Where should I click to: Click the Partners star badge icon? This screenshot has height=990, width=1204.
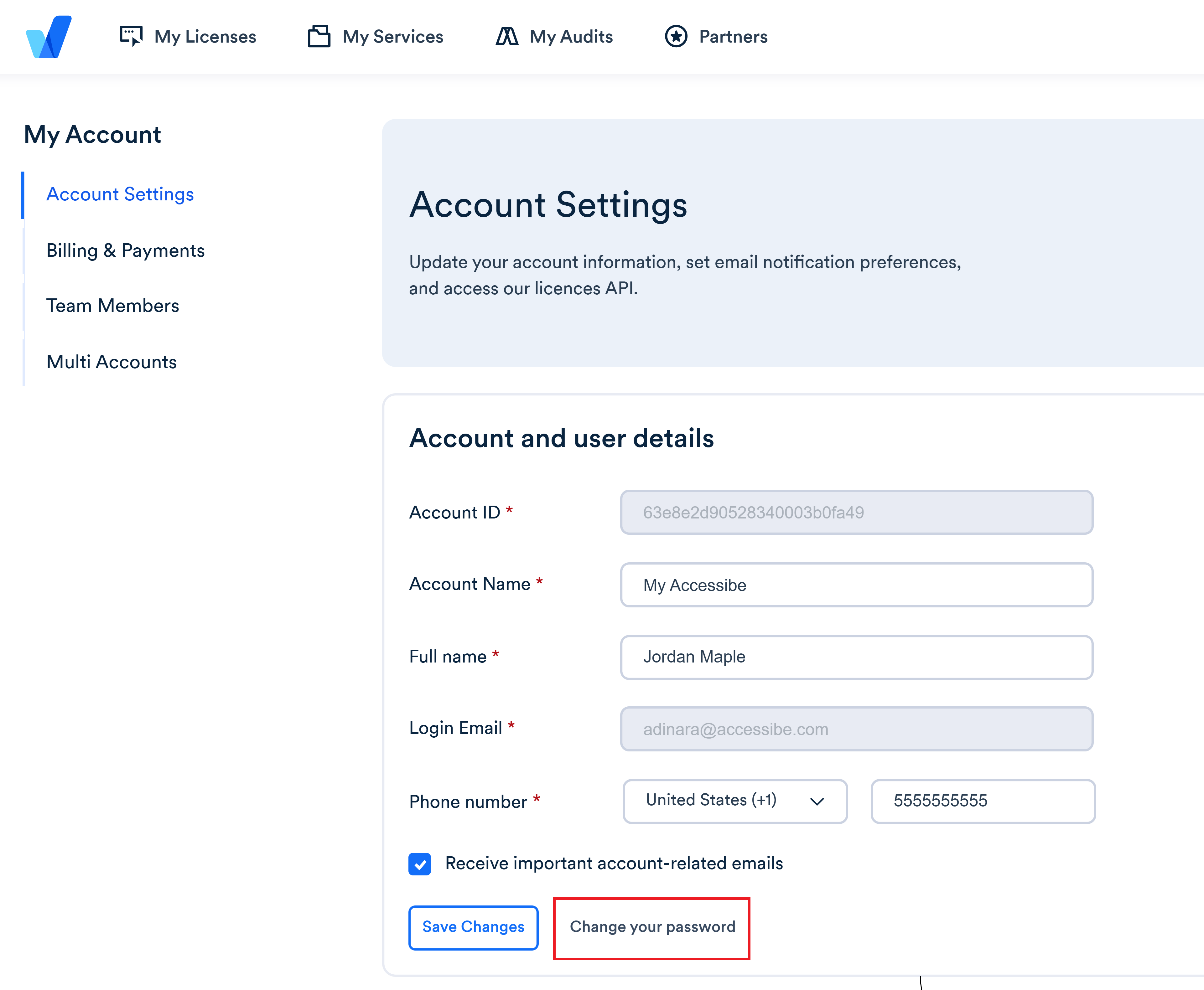[676, 37]
